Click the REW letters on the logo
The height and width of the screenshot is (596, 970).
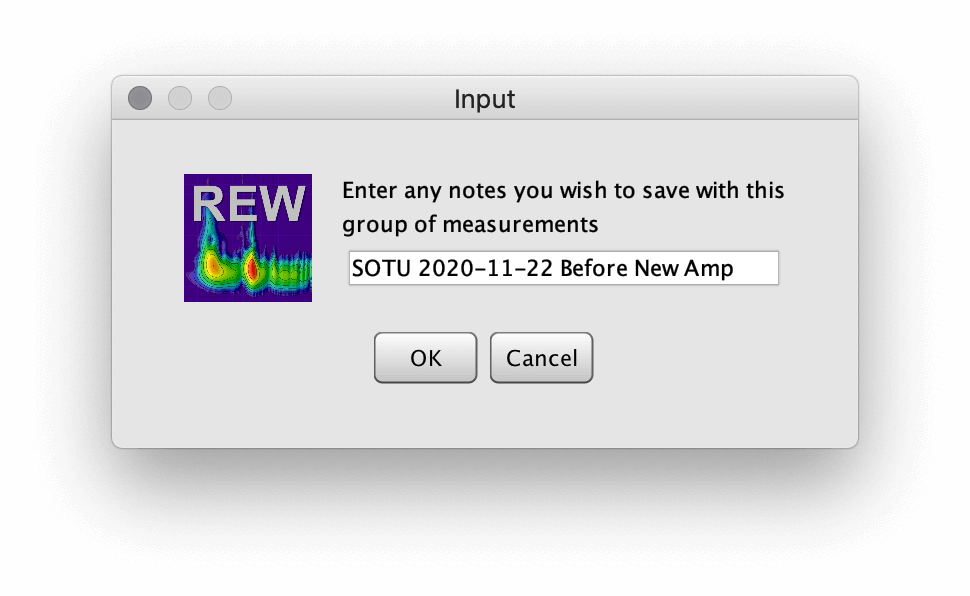tap(249, 203)
